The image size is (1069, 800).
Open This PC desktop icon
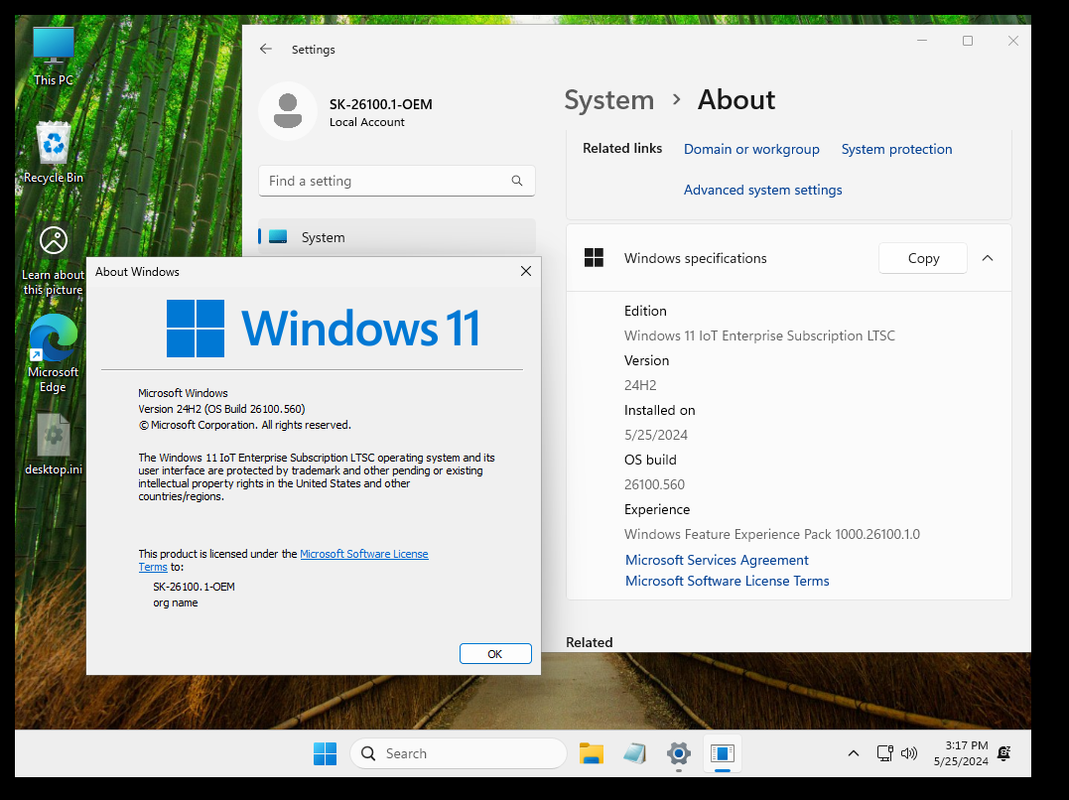[53, 57]
